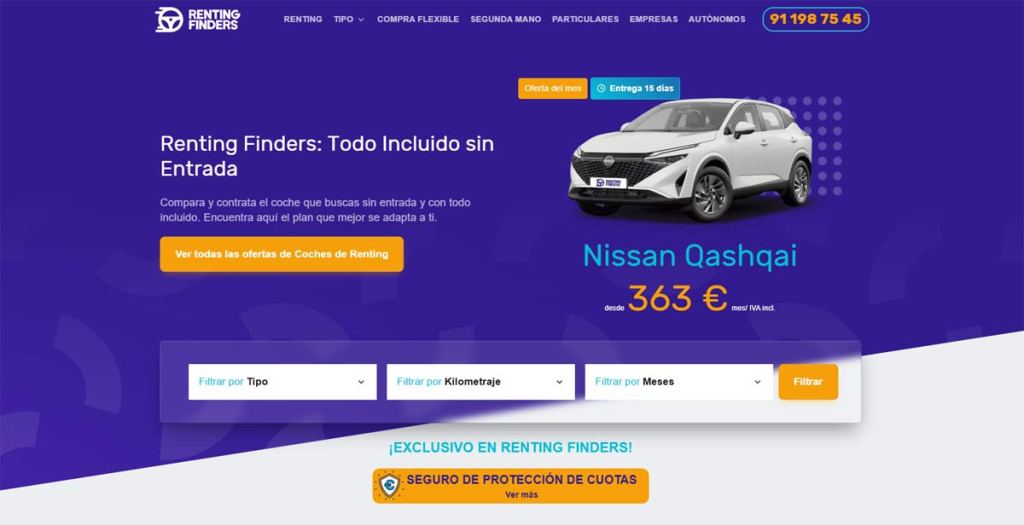1024x525 pixels.
Task: Click Ver todas las ofertas de Coches de Renting
Action: 281,254
